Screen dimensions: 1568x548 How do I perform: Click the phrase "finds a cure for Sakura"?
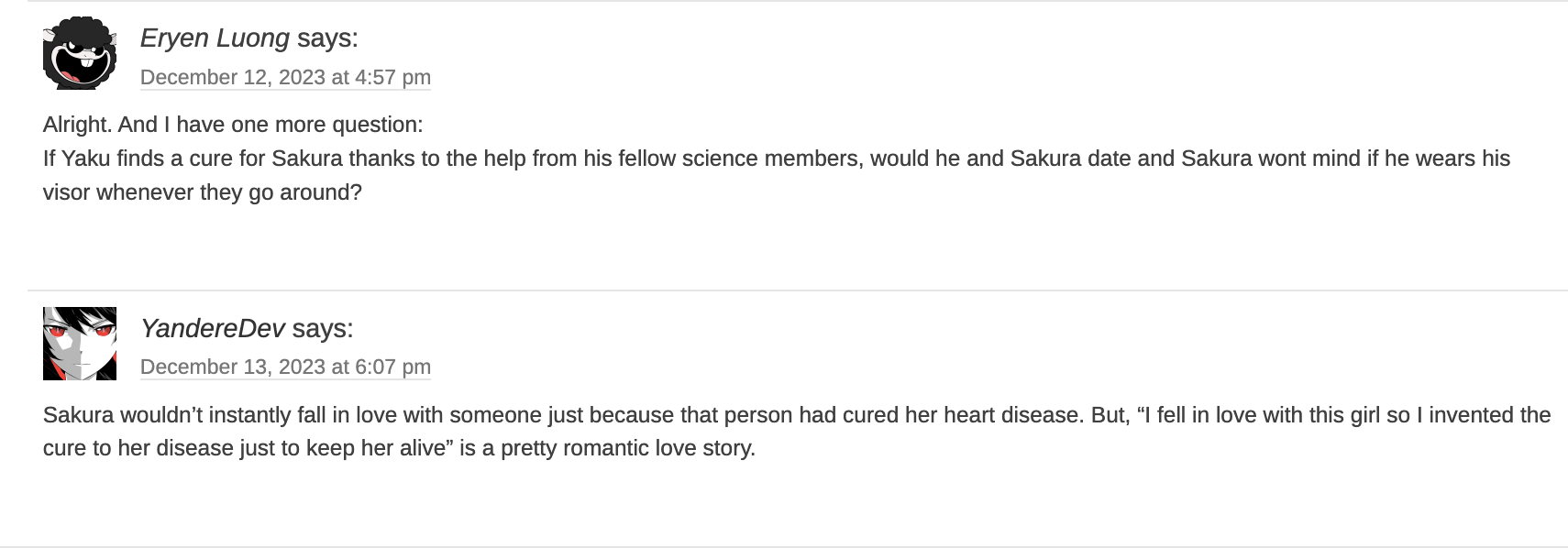(x=216, y=159)
